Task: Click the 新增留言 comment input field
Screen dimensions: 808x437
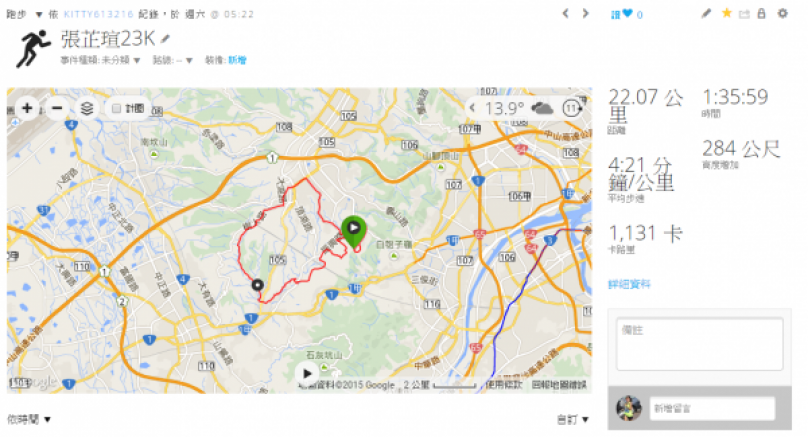Action: point(711,408)
